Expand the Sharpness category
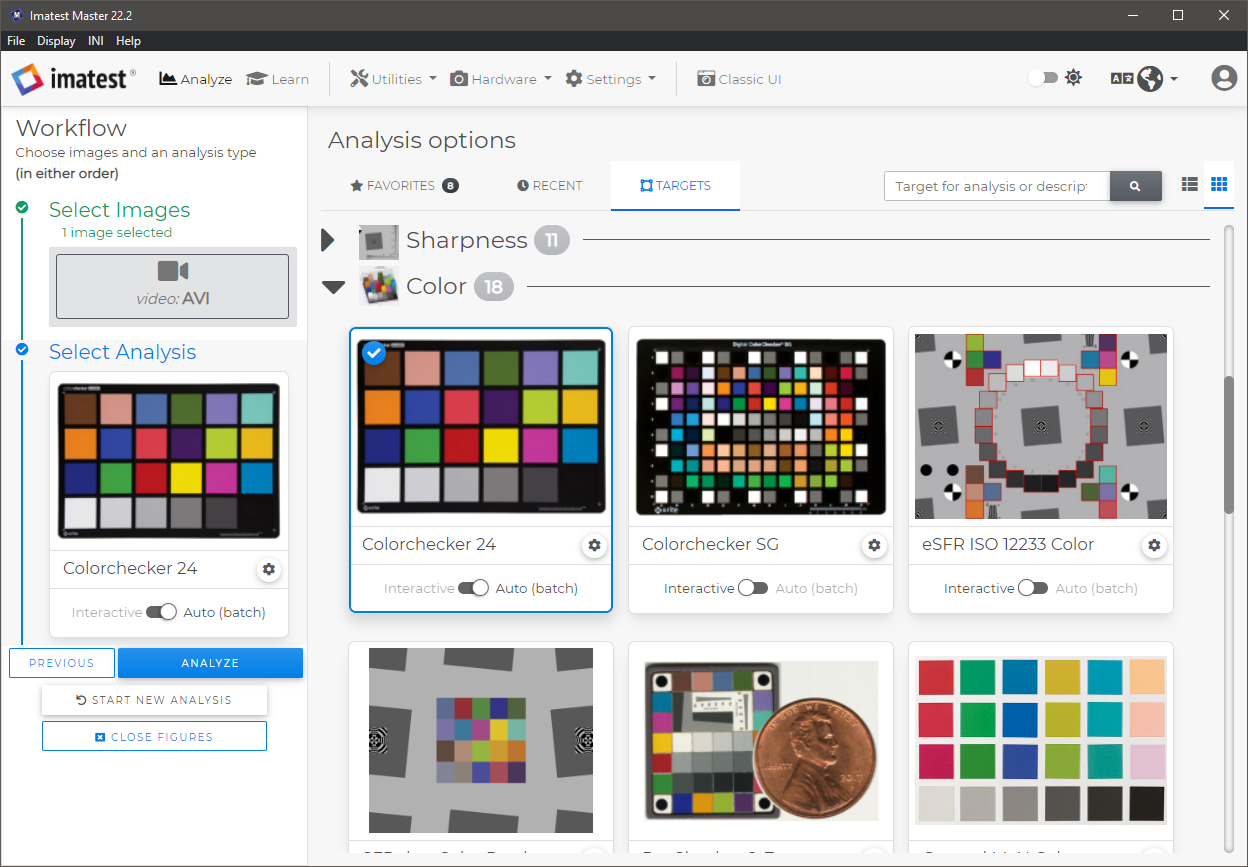 (x=327, y=240)
